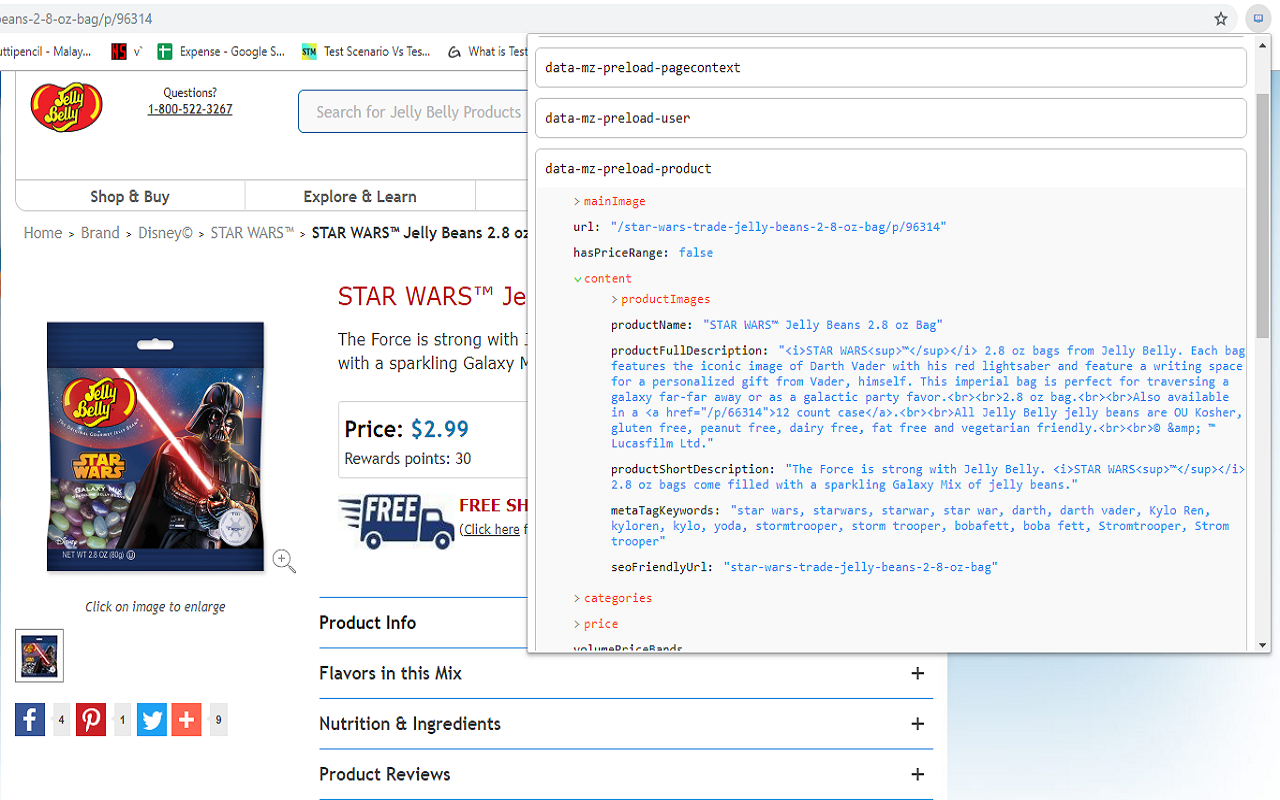The image size is (1280, 800).
Task: Click the Facebook share icon
Action: pos(29,719)
